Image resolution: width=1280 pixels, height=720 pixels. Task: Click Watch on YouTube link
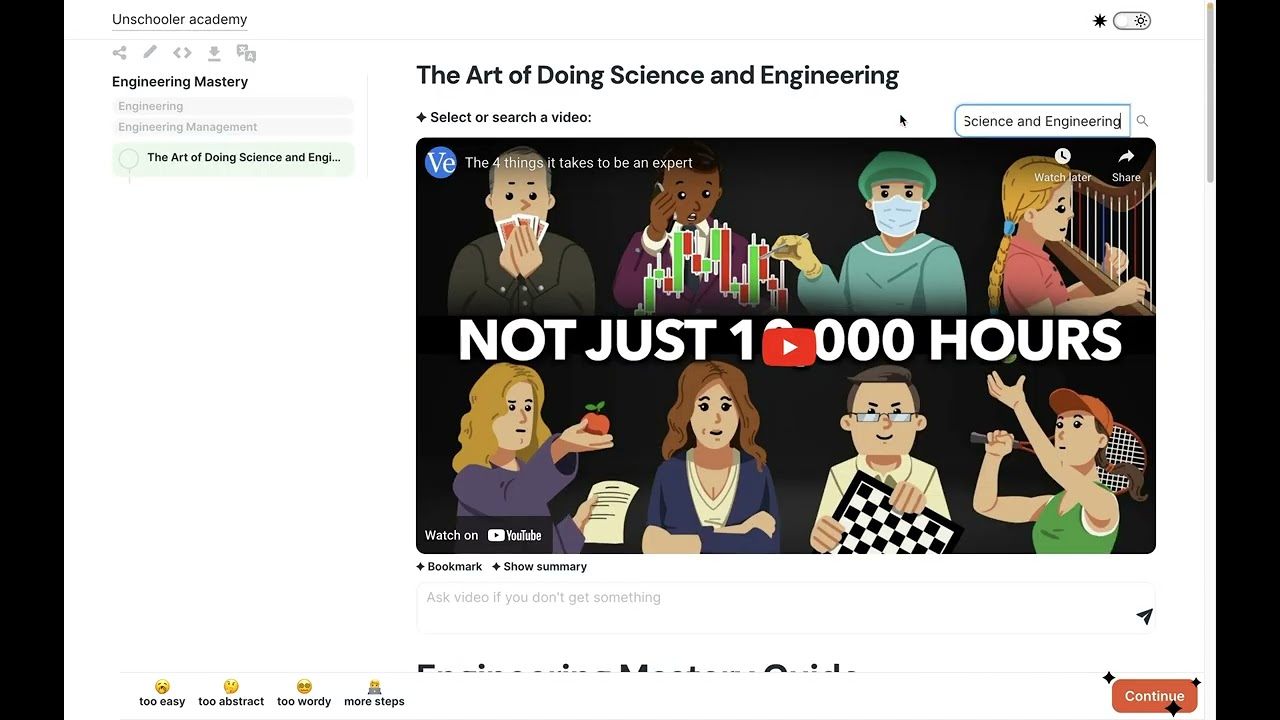(483, 535)
